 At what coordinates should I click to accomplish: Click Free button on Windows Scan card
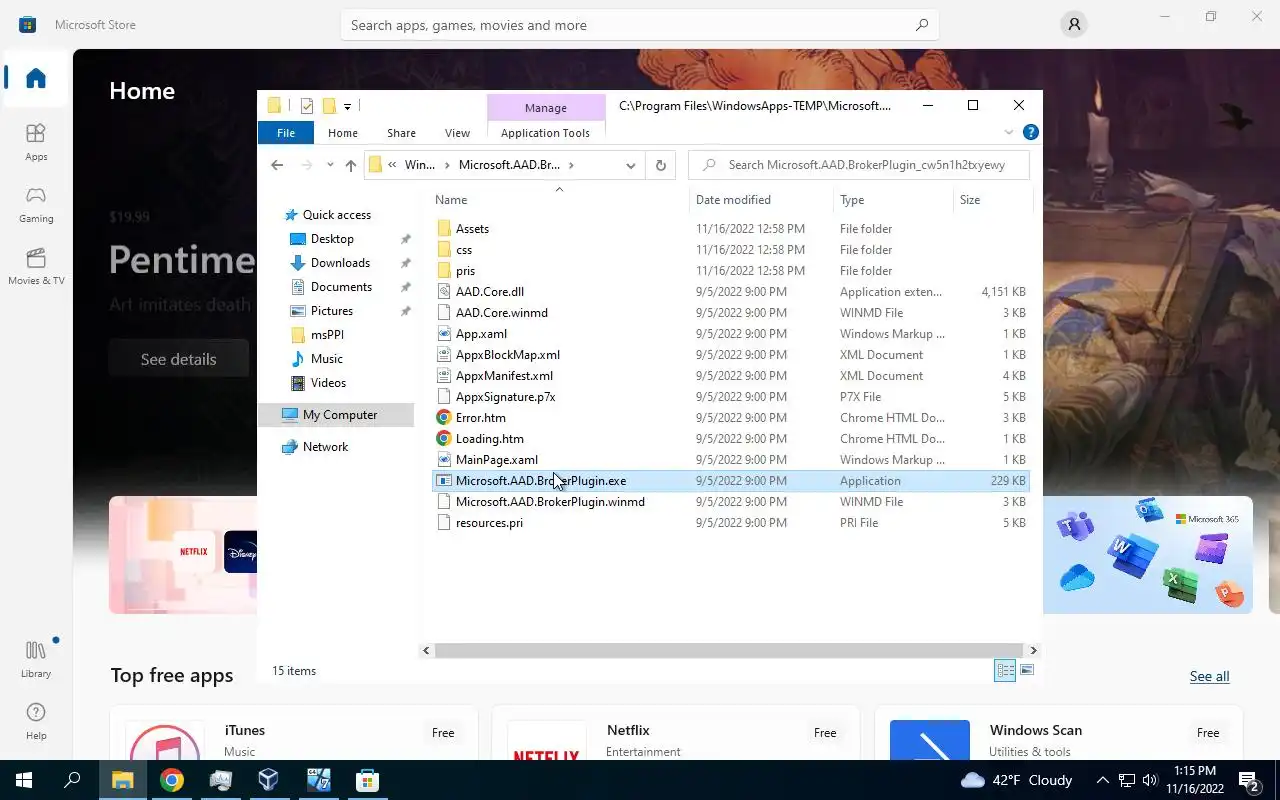pyautogui.click(x=1208, y=733)
